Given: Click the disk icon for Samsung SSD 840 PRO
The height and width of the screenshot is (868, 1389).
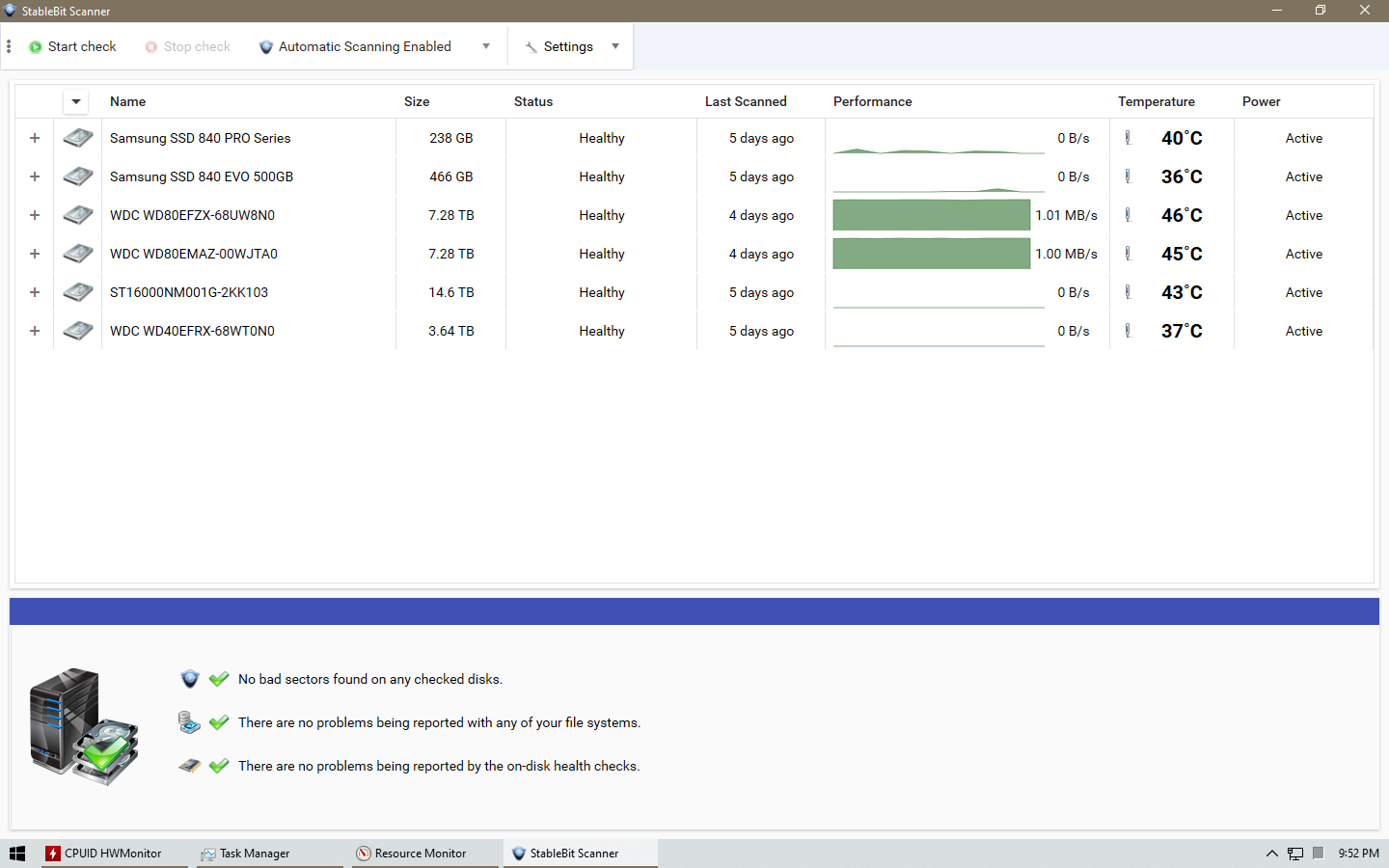Looking at the screenshot, I should pyautogui.click(x=77, y=138).
